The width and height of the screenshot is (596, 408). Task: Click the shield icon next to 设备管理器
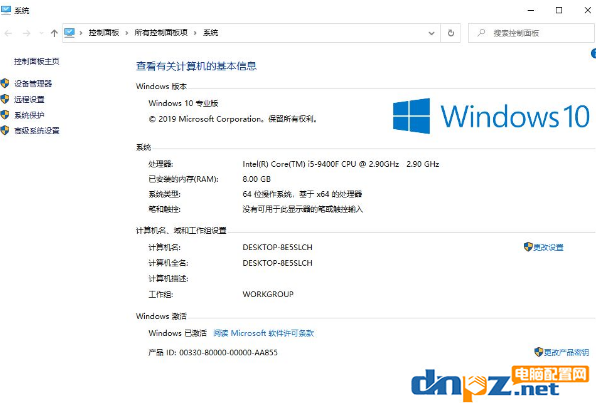[x=5, y=83]
